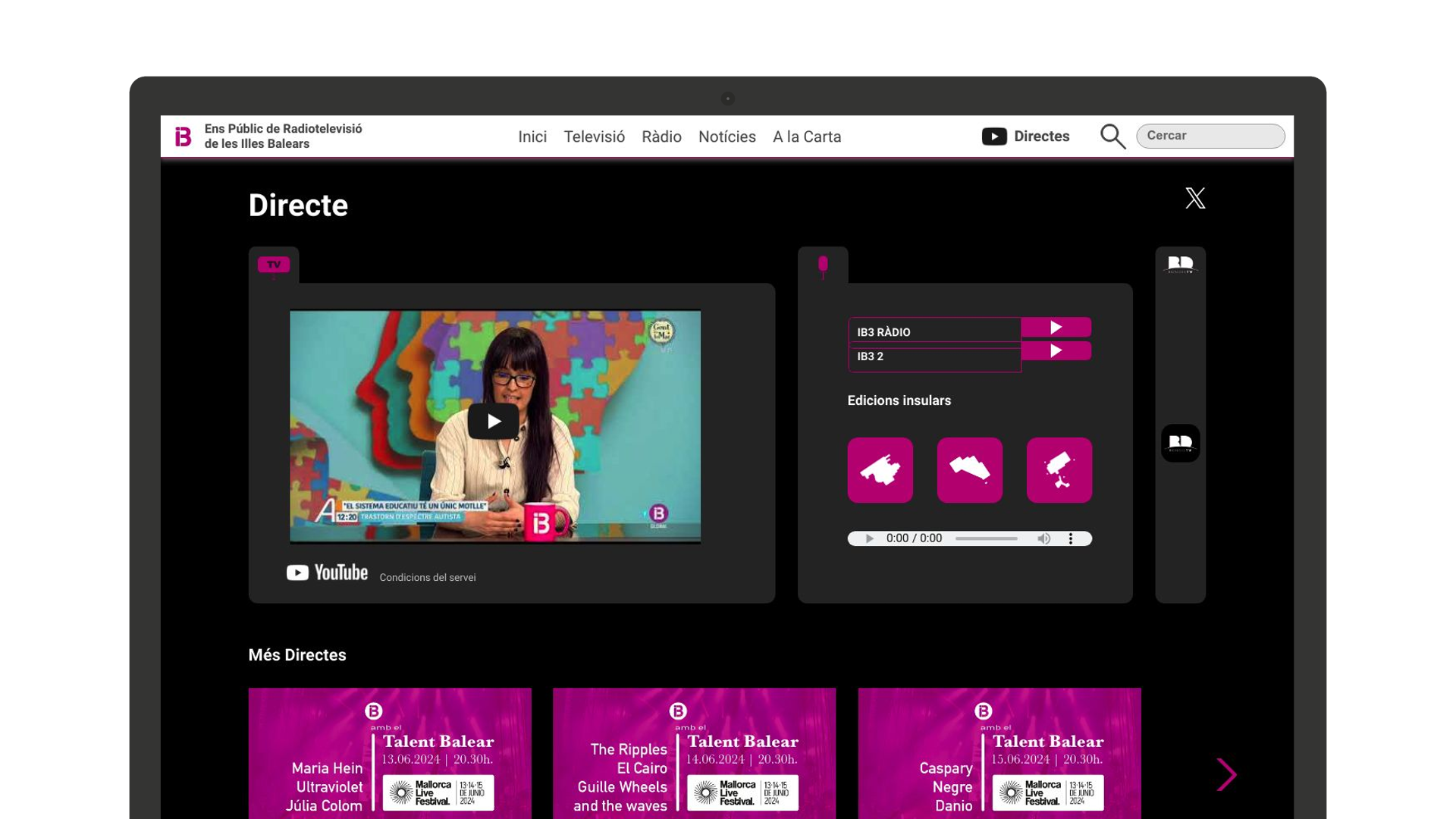The image size is (1456, 819).
Task: Select the Menorca island edition icon
Action: pos(970,470)
